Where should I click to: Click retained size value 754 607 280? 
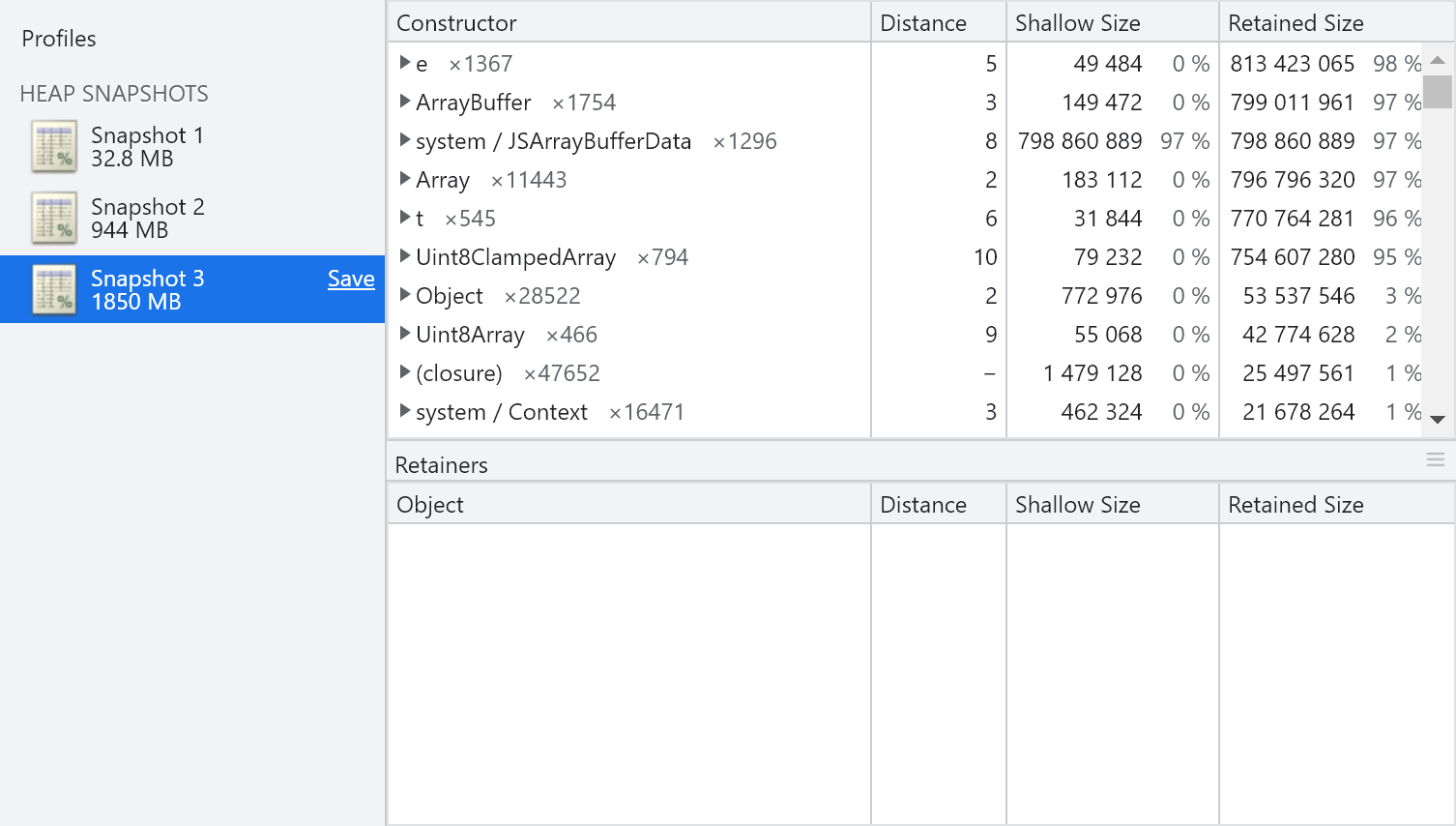point(1292,257)
